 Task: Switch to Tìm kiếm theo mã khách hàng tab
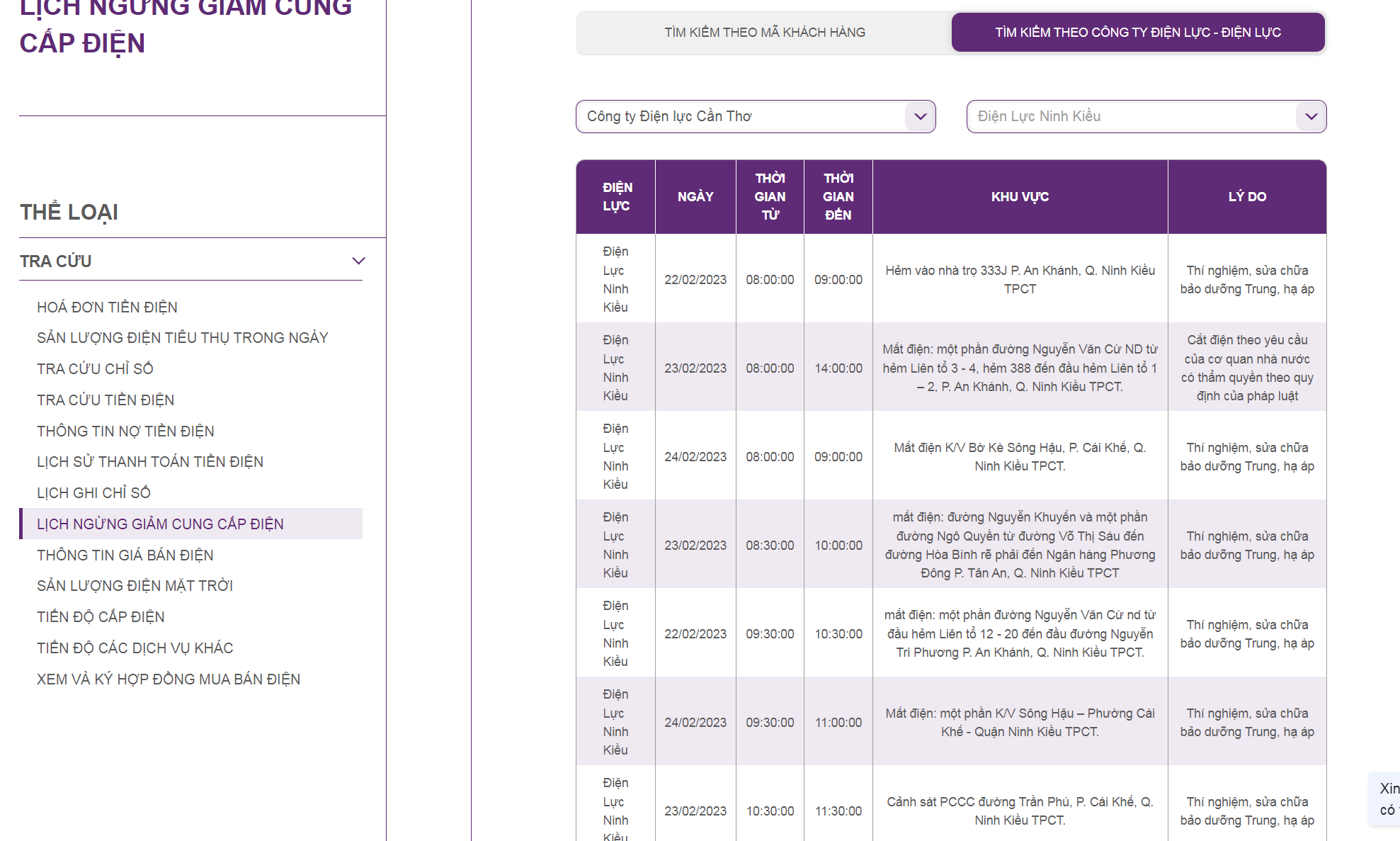pos(765,33)
